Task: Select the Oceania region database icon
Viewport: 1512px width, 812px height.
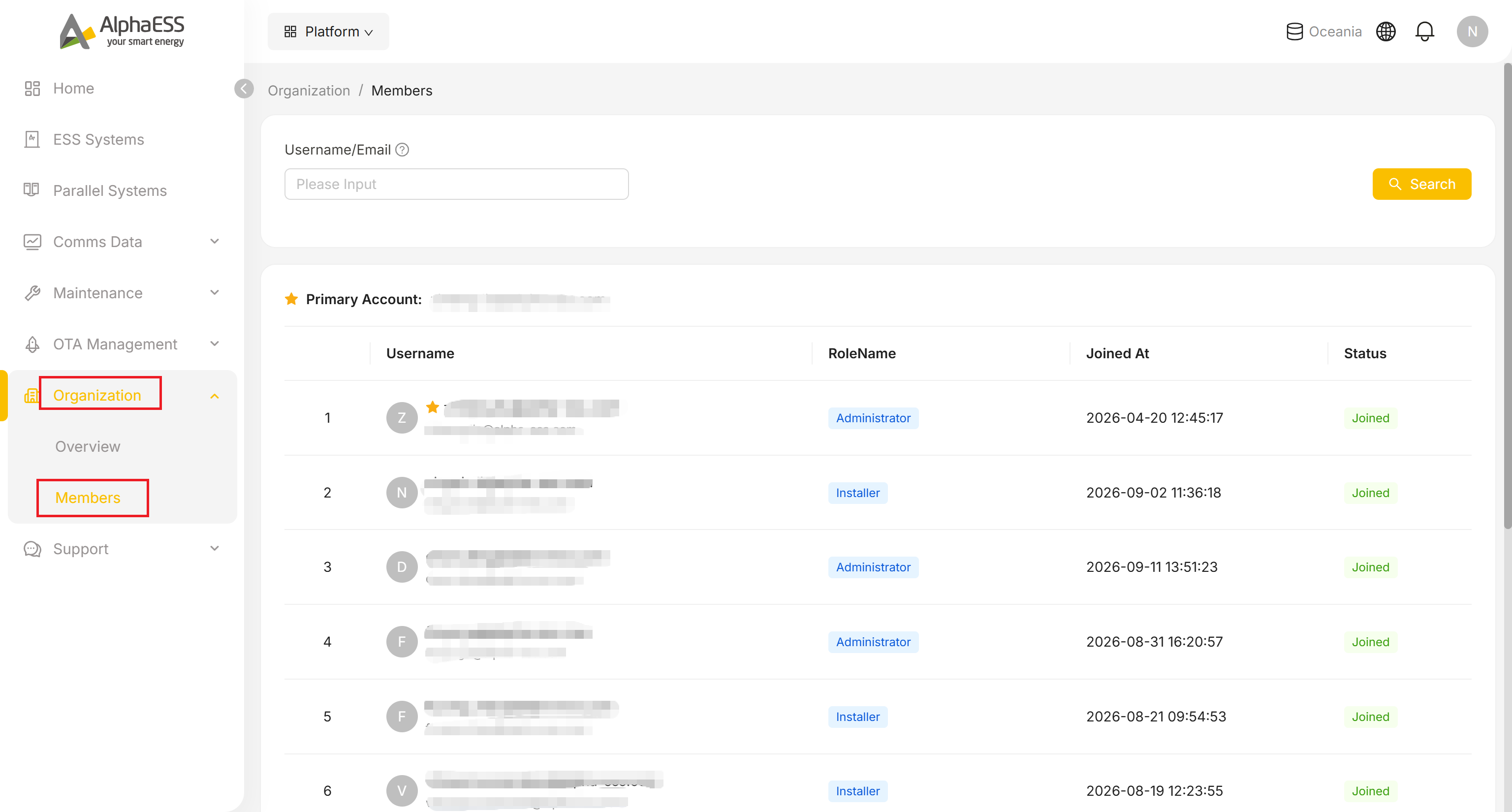Action: click(1294, 31)
